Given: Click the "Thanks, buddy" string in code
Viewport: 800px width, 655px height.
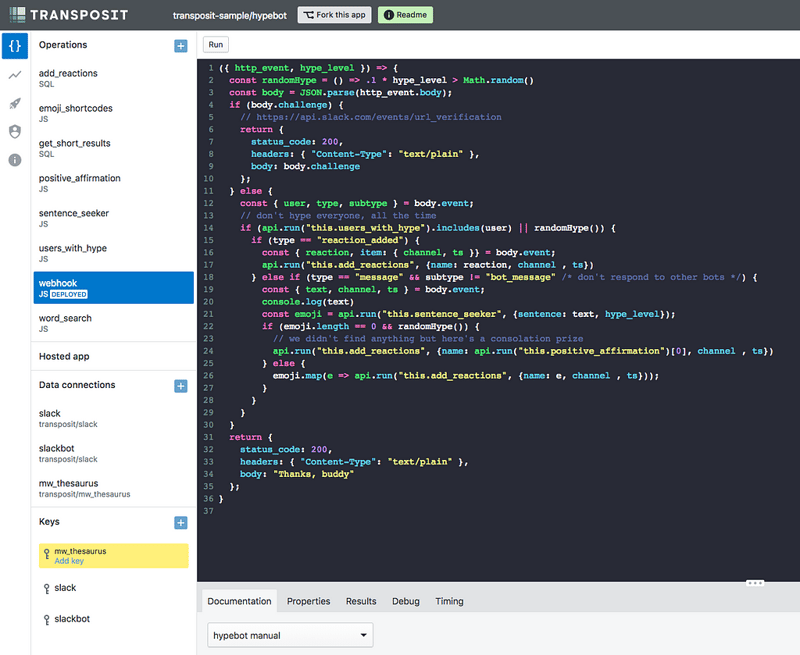Looking at the screenshot, I should point(313,474).
